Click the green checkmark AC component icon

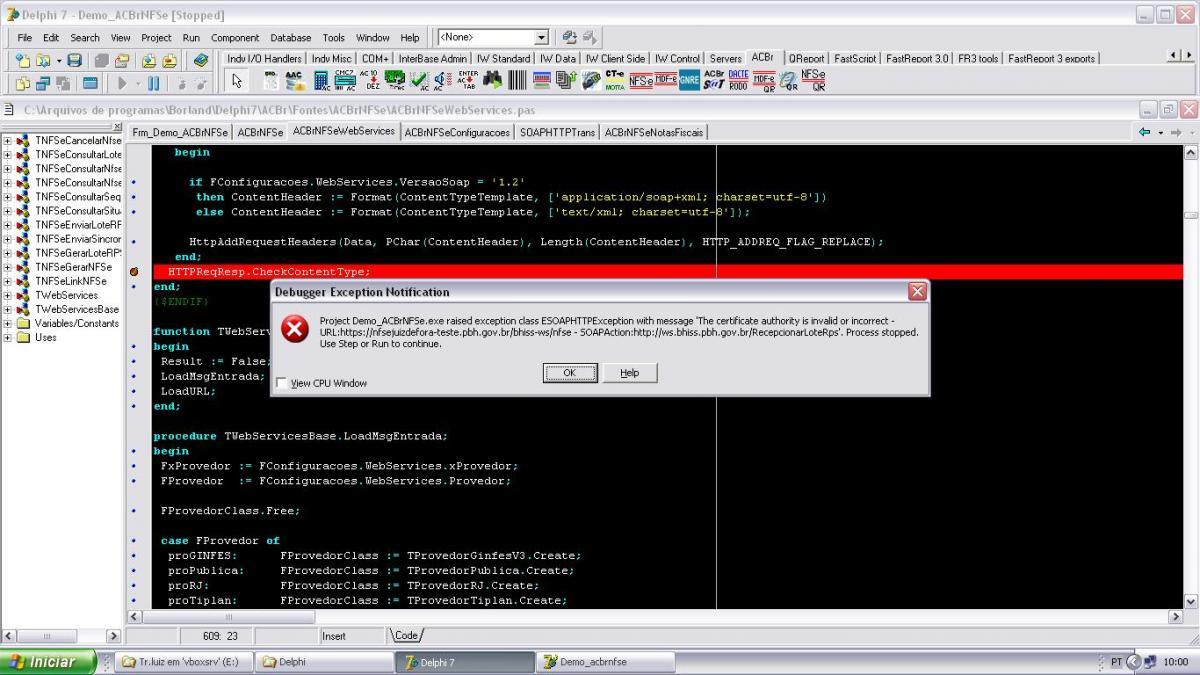point(417,81)
